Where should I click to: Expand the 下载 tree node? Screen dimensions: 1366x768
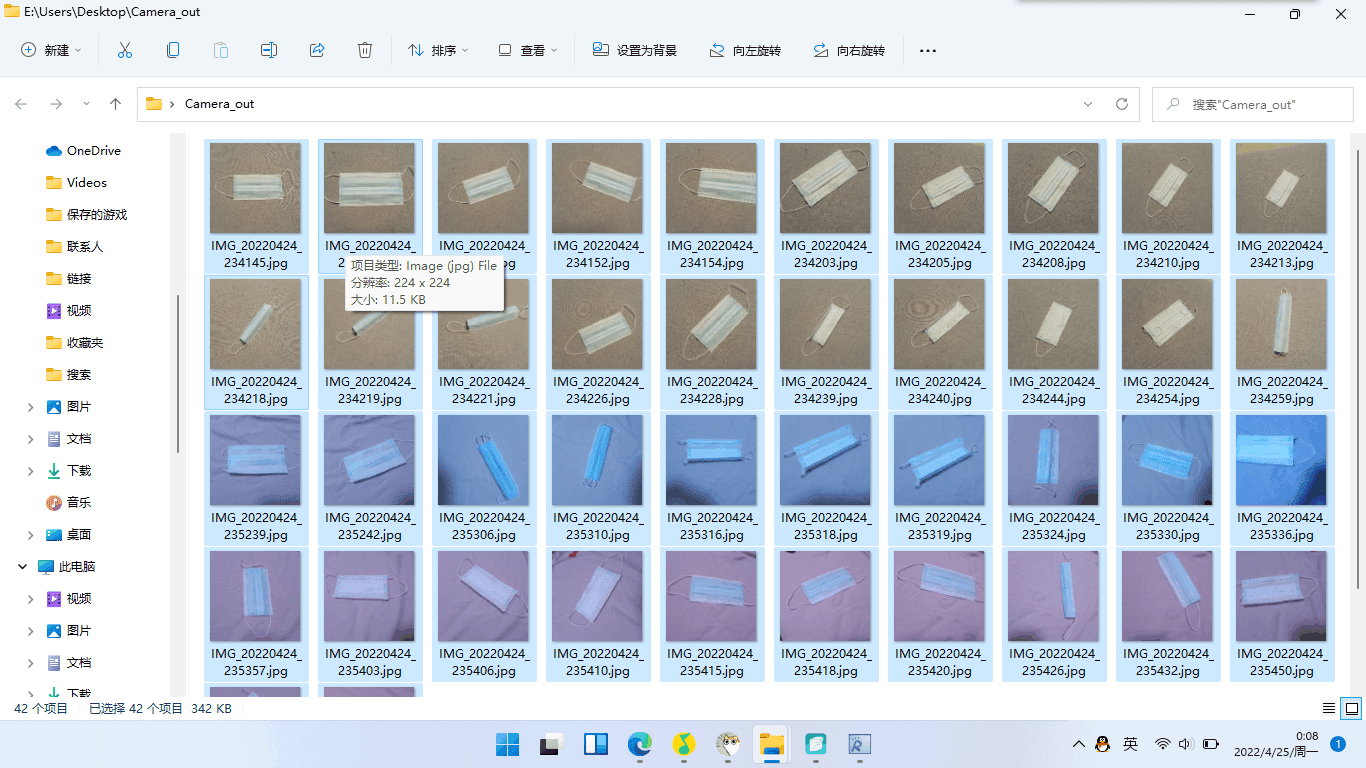point(31,471)
